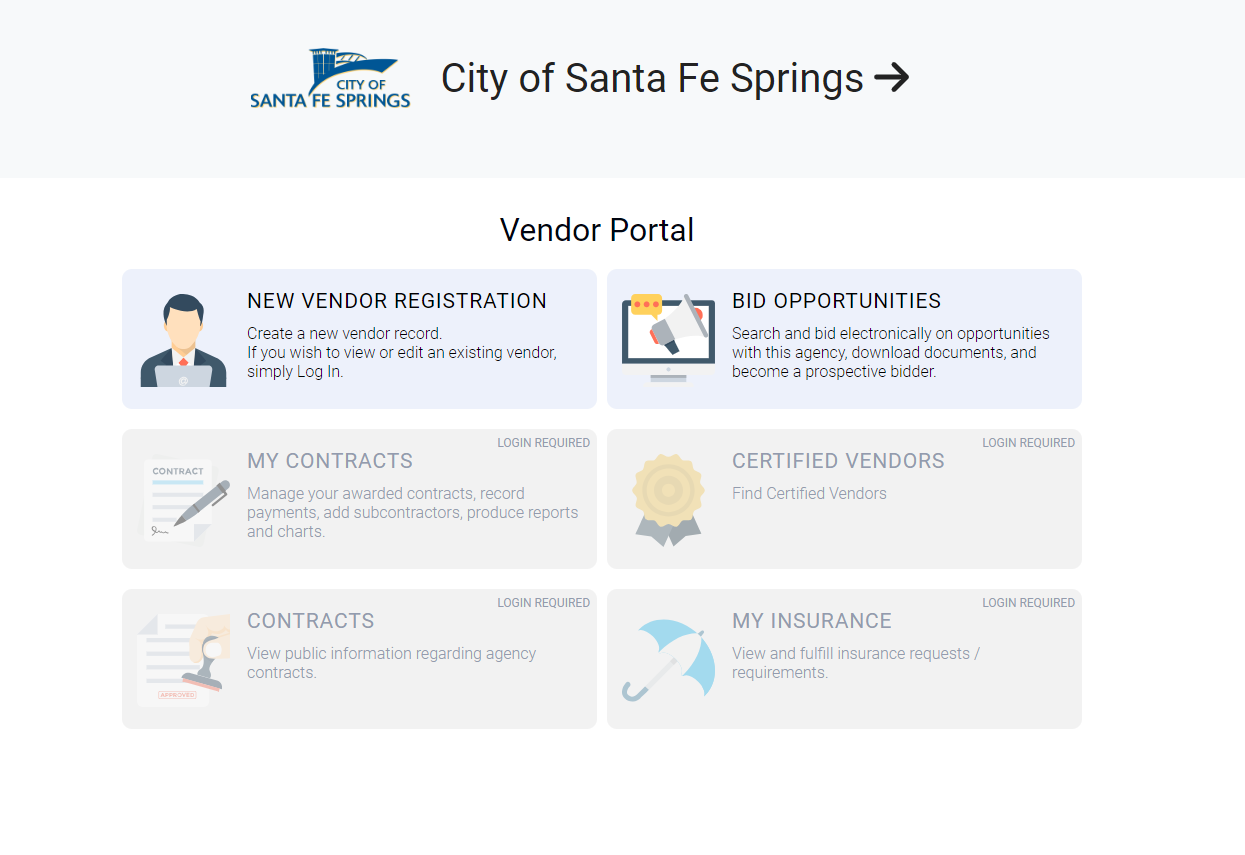1245x855 pixels.
Task: Click the approved stamp document icon under Contracts
Action: coord(183,657)
